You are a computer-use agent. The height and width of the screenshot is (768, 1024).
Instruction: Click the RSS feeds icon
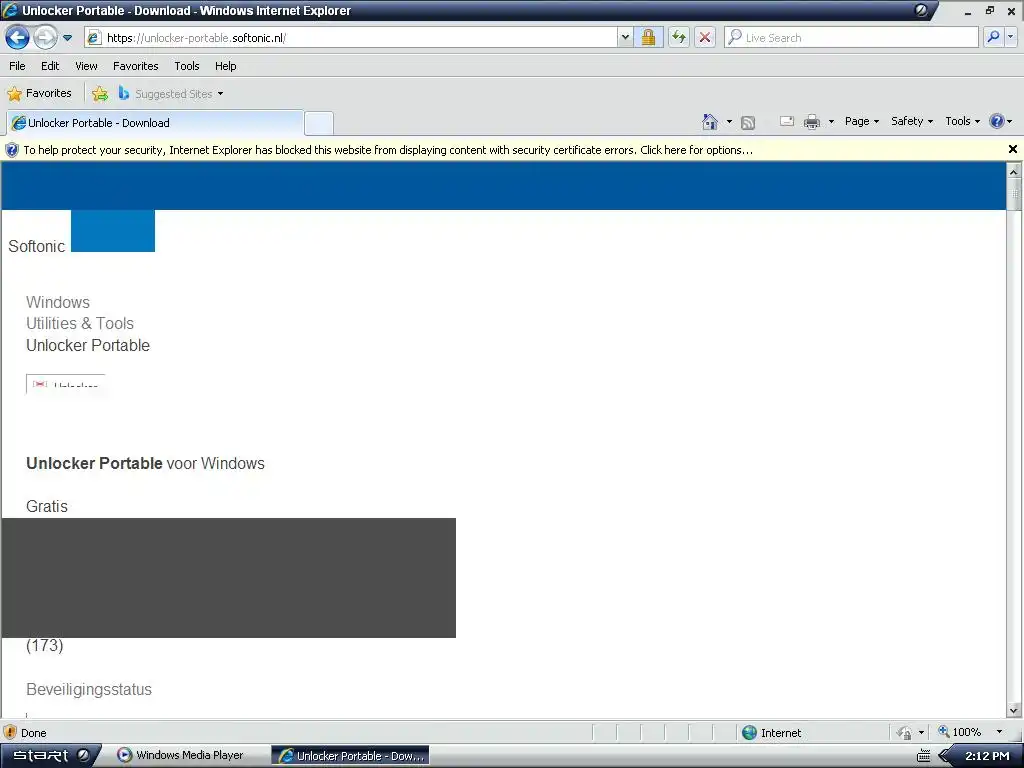748,122
